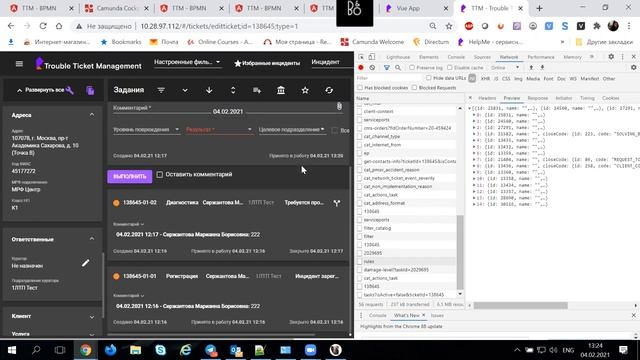The height and width of the screenshot is (360, 640).
Task: Check the Hide data URLs checkbox
Action: (x=429, y=78)
